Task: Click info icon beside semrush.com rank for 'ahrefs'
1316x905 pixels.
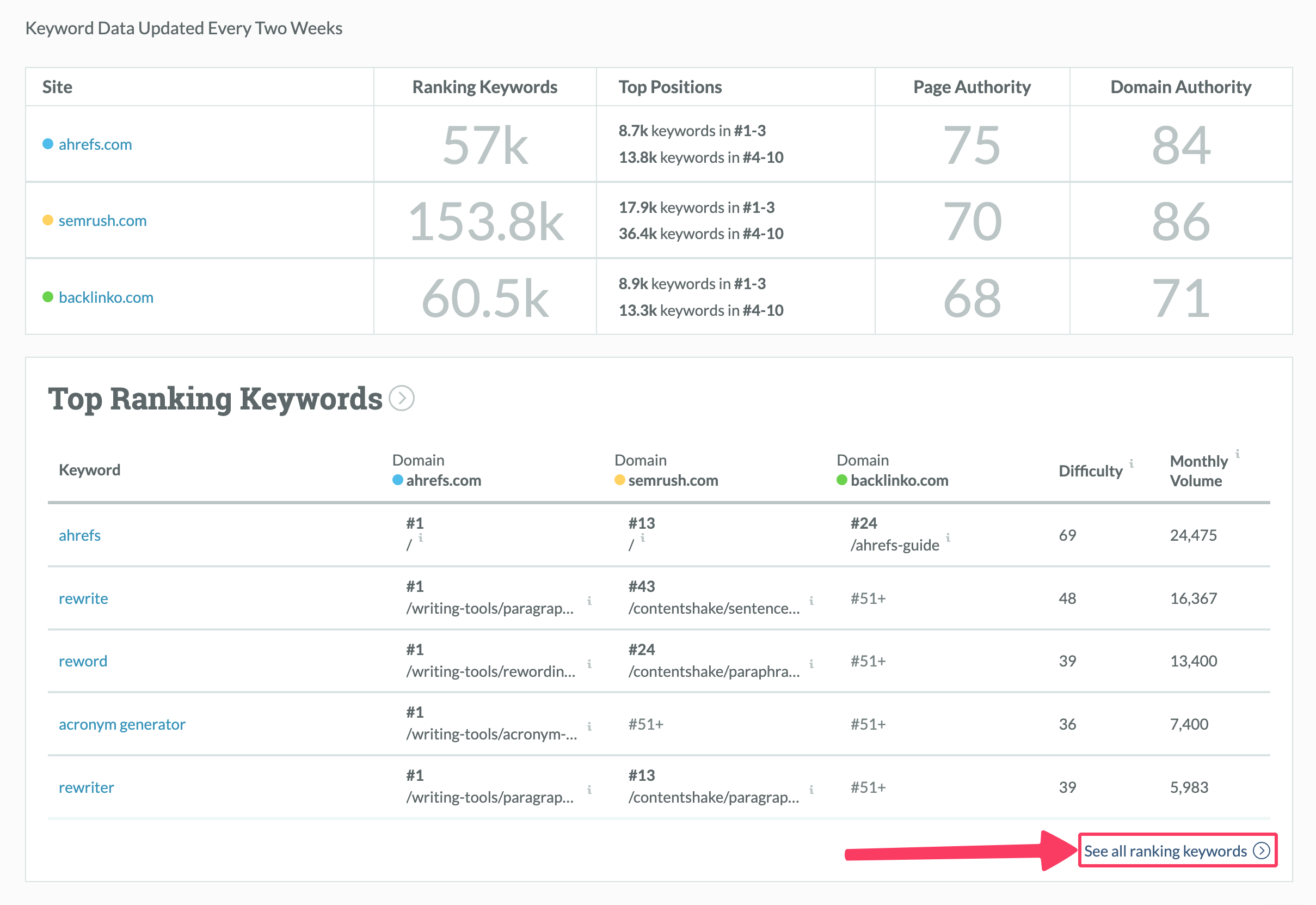Action: tap(643, 537)
